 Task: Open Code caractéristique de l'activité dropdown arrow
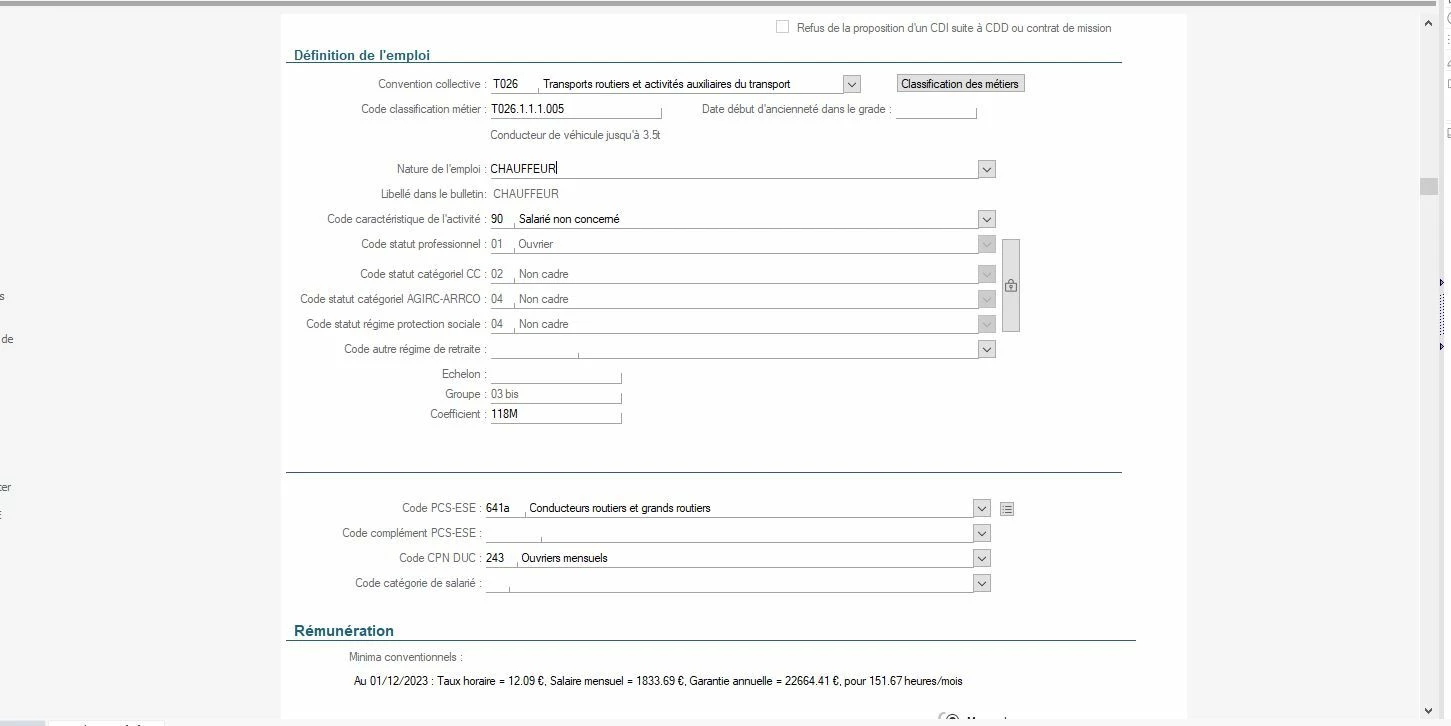[x=987, y=219]
